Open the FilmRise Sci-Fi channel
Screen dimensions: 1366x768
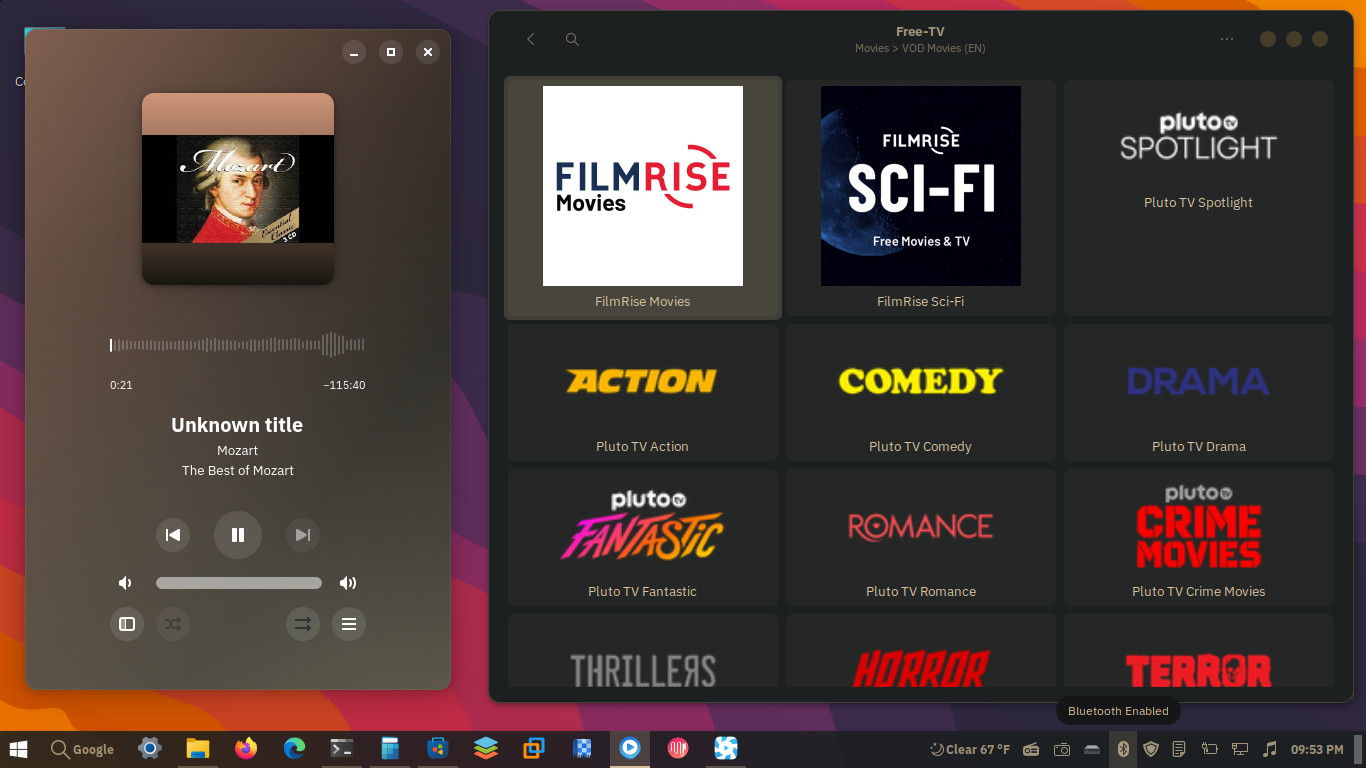(921, 198)
